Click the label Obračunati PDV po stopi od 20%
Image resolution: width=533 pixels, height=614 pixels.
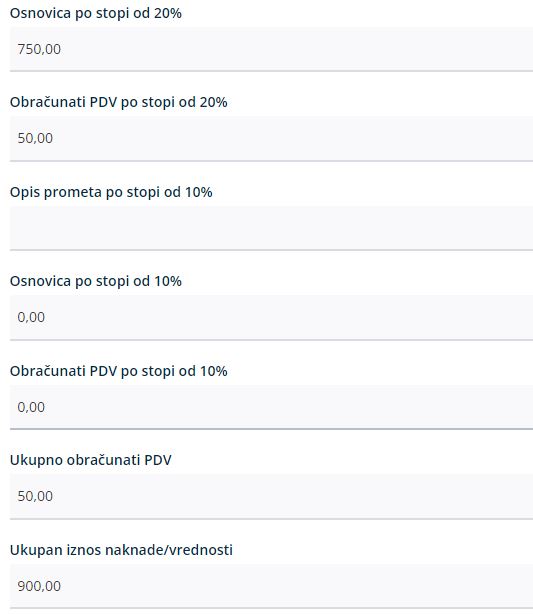pos(119,102)
